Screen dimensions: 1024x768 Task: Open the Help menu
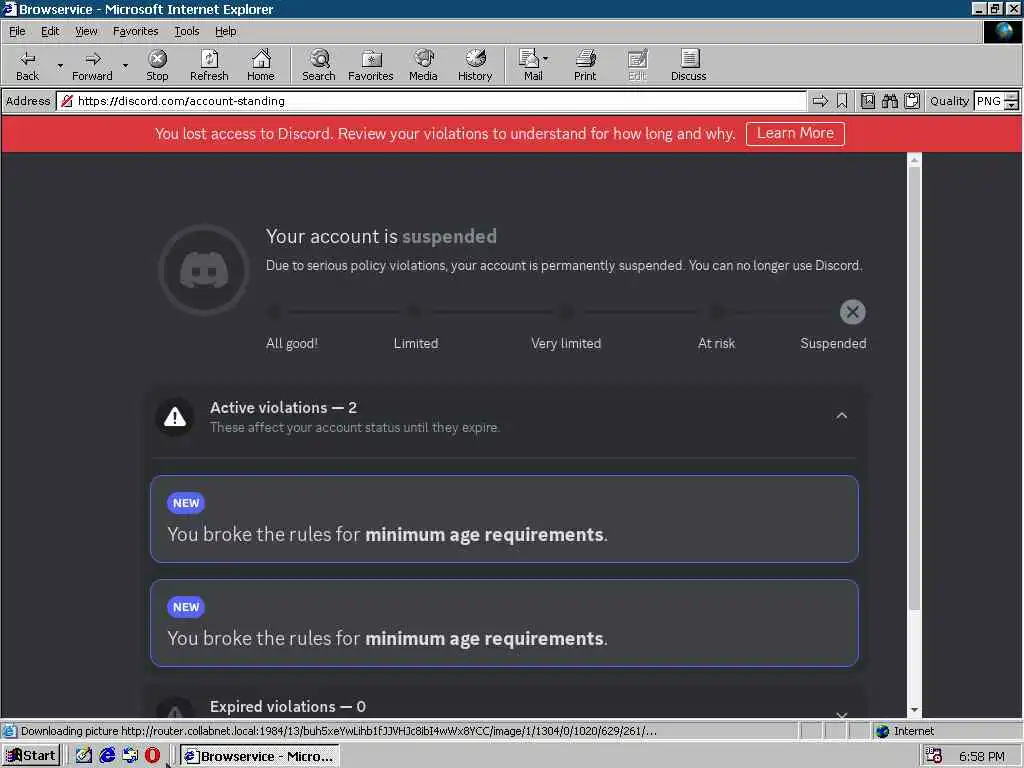(x=225, y=31)
